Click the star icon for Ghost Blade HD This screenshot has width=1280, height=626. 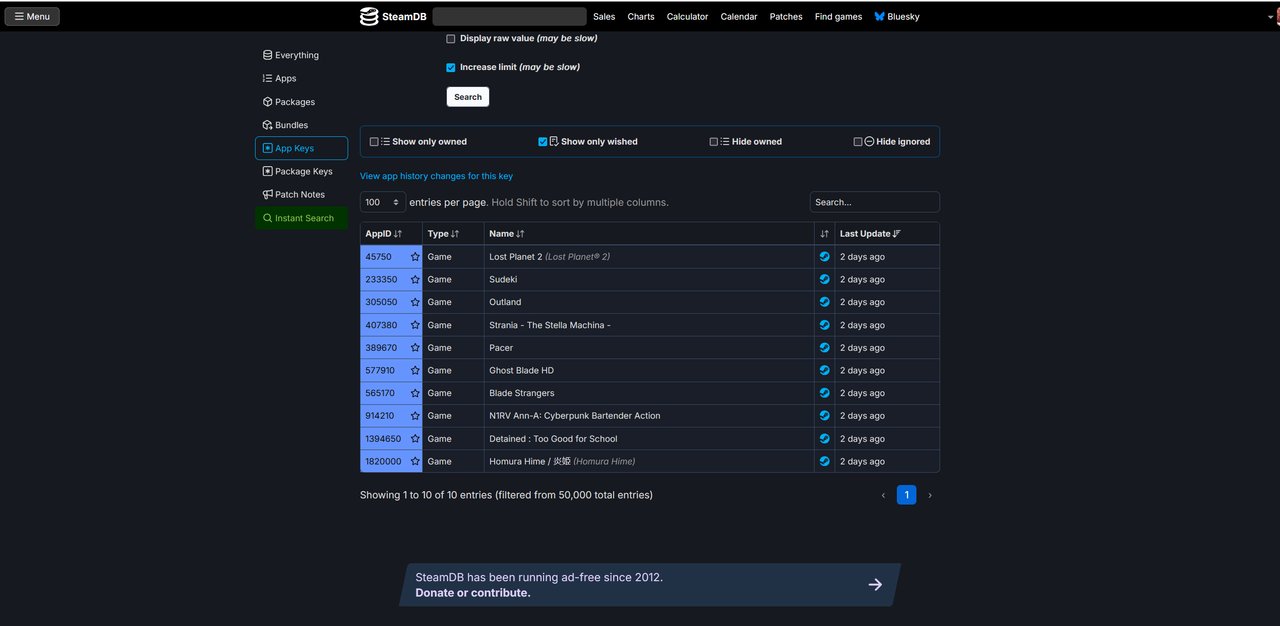(415, 371)
